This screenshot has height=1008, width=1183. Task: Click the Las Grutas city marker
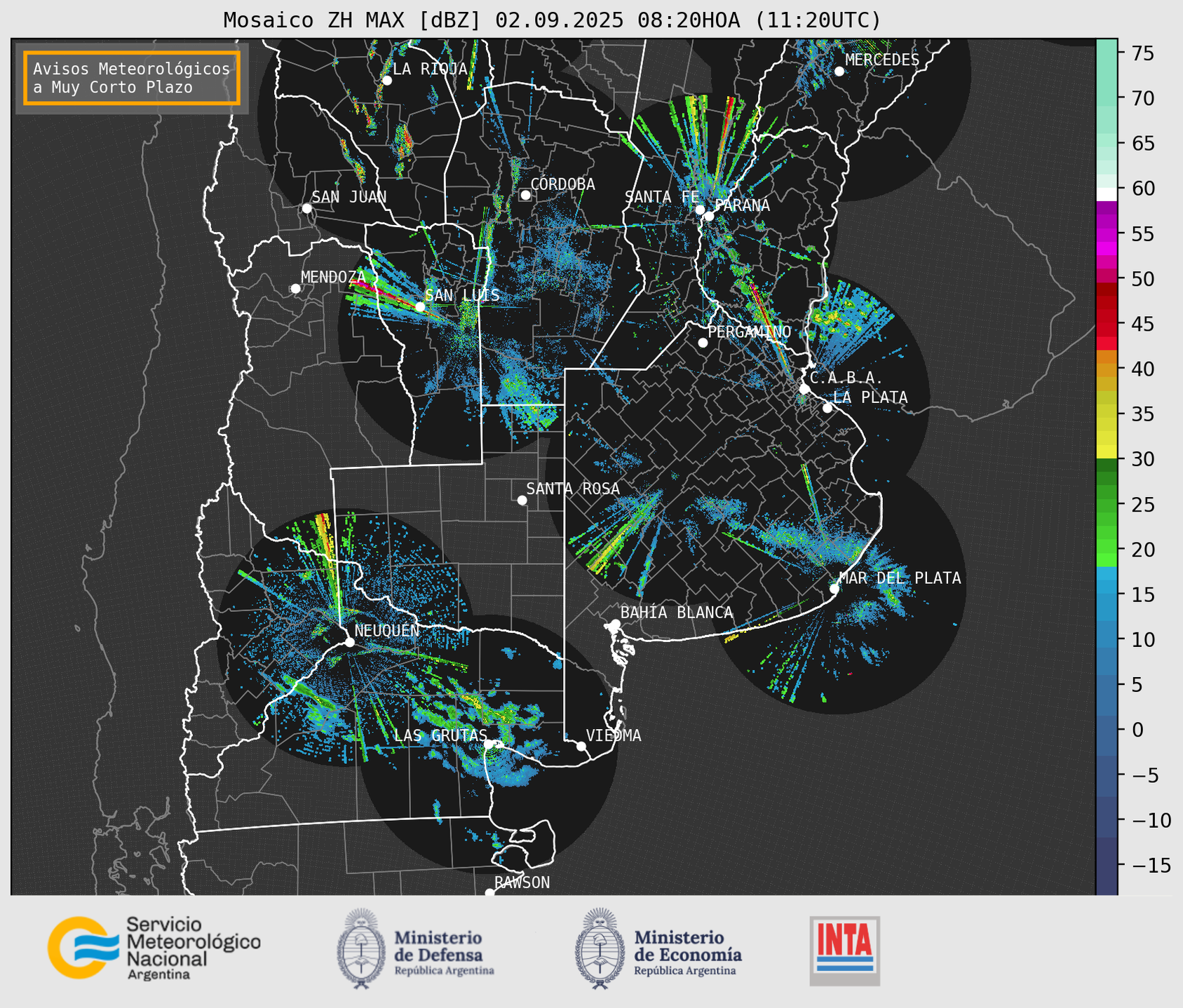pyautogui.click(x=489, y=744)
